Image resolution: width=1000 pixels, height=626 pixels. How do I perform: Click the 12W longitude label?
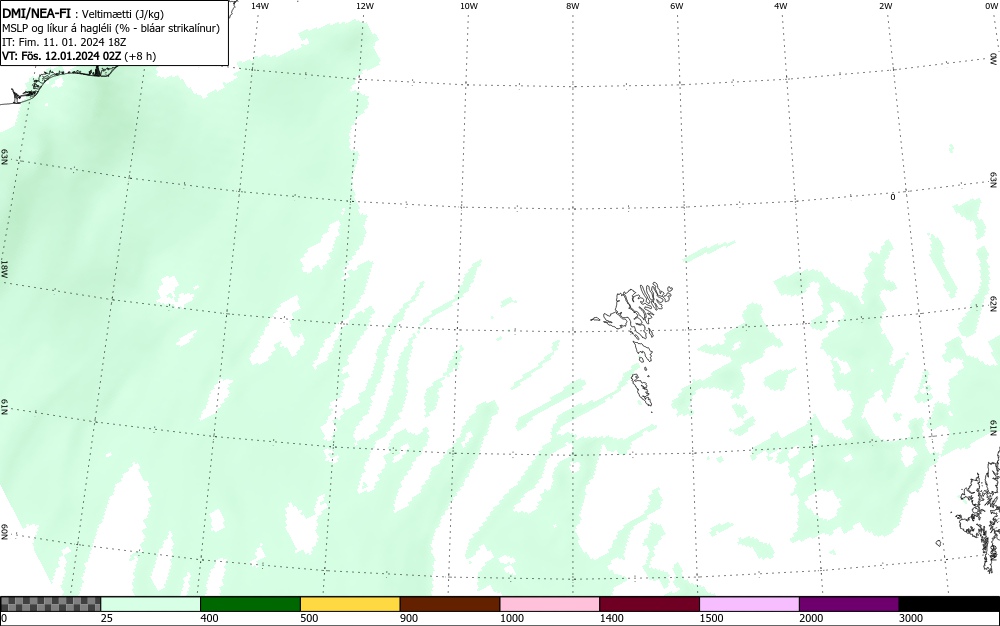pos(365,6)
